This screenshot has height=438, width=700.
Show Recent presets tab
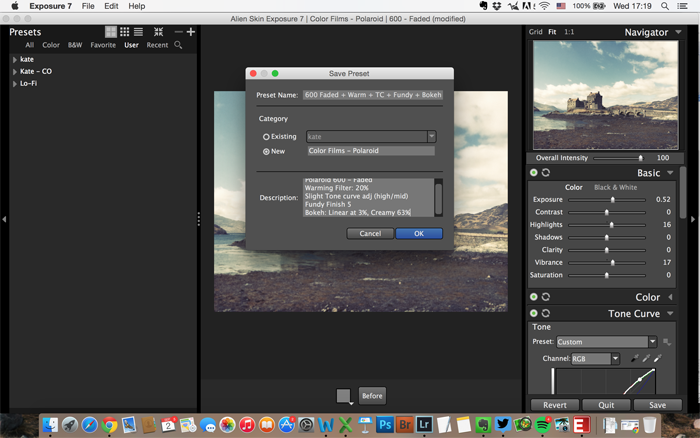tap(157, 45)
